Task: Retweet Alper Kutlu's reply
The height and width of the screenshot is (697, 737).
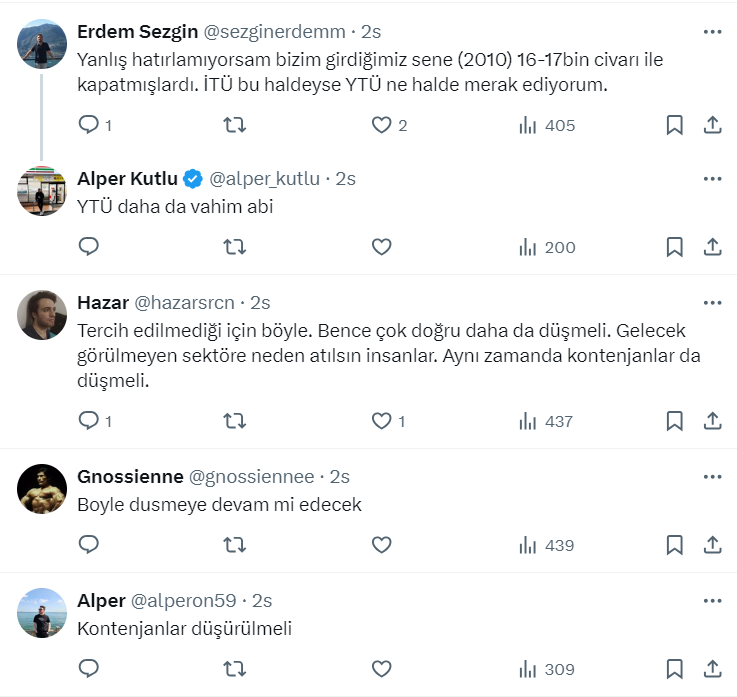Action: (235, 247)
